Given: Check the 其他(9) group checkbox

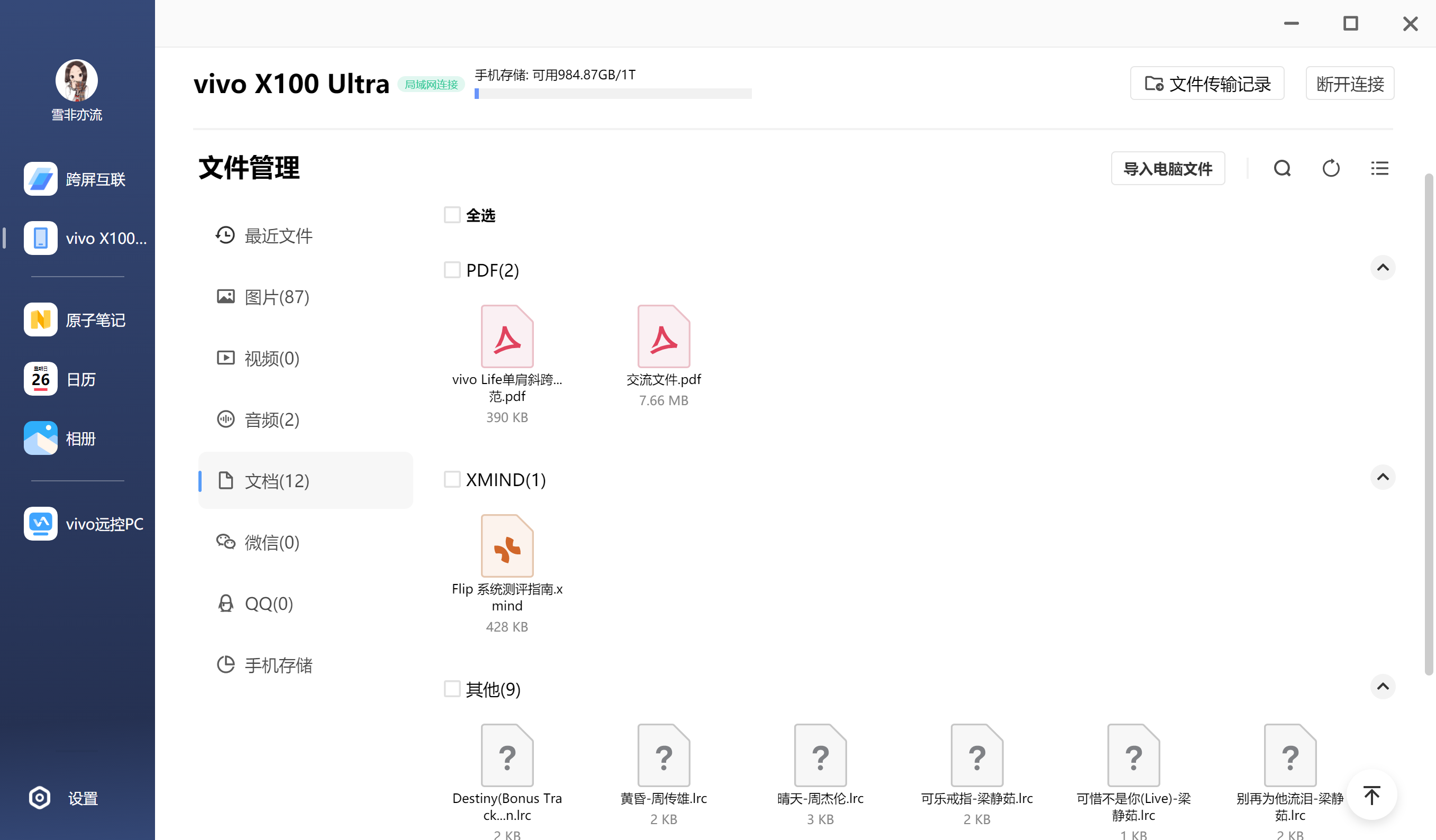Looking at the screenshot, I should (452, 688).
